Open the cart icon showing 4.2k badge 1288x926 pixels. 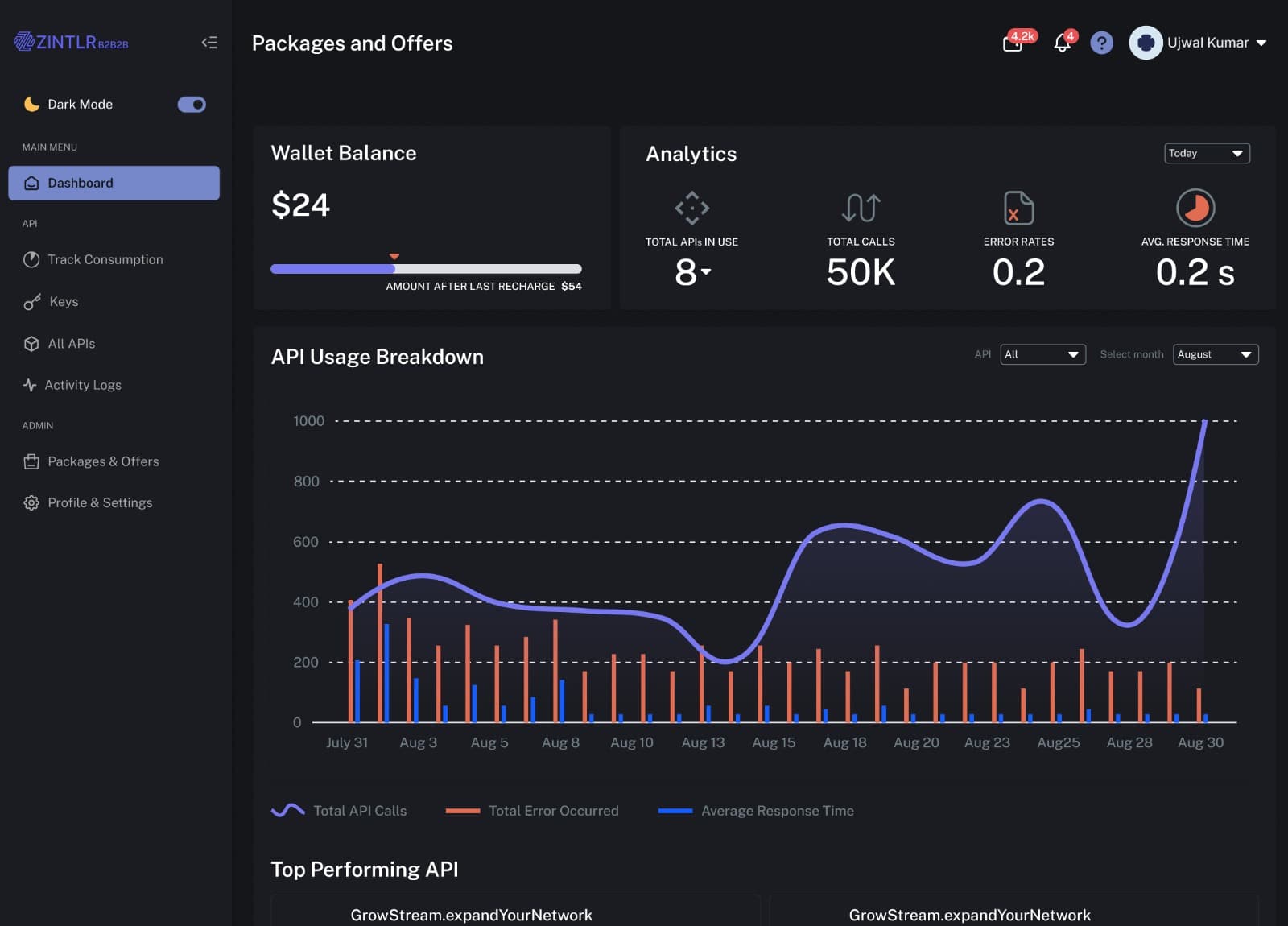tap(1012, 44)
